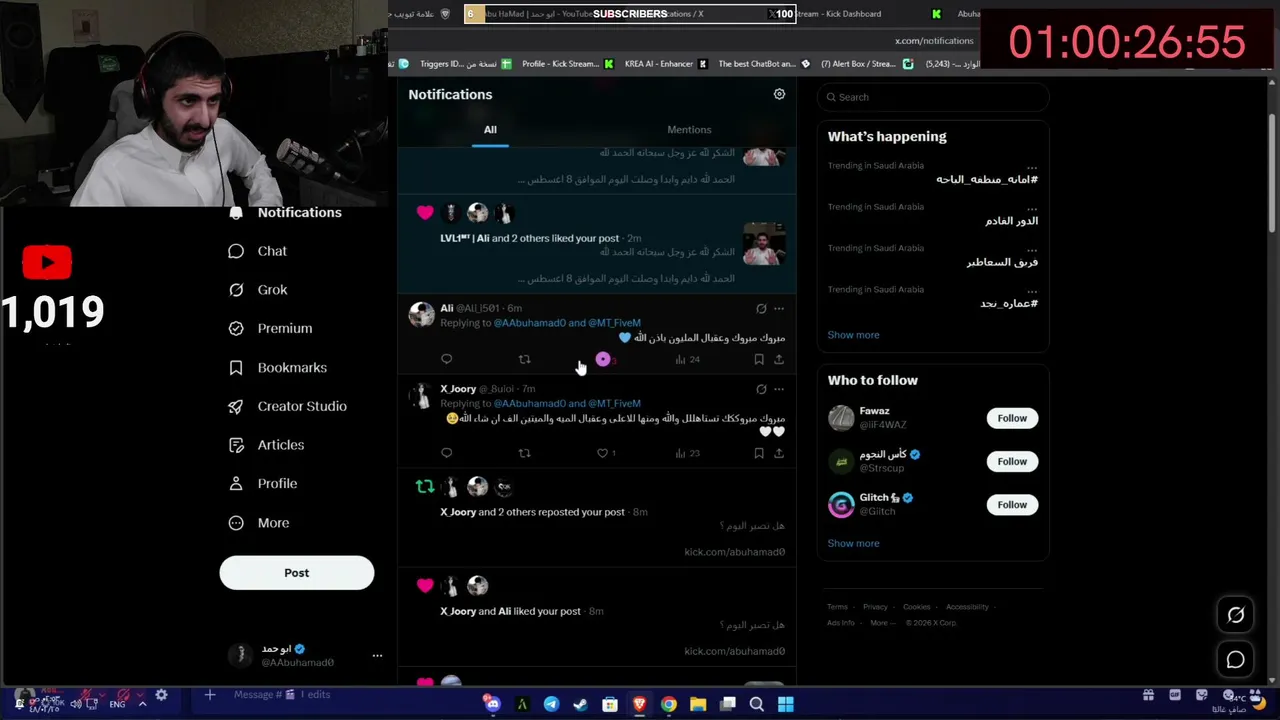The image size is (1280, 720).
Task: Expand the More menu in the sidebar
Action: [259, 523]
